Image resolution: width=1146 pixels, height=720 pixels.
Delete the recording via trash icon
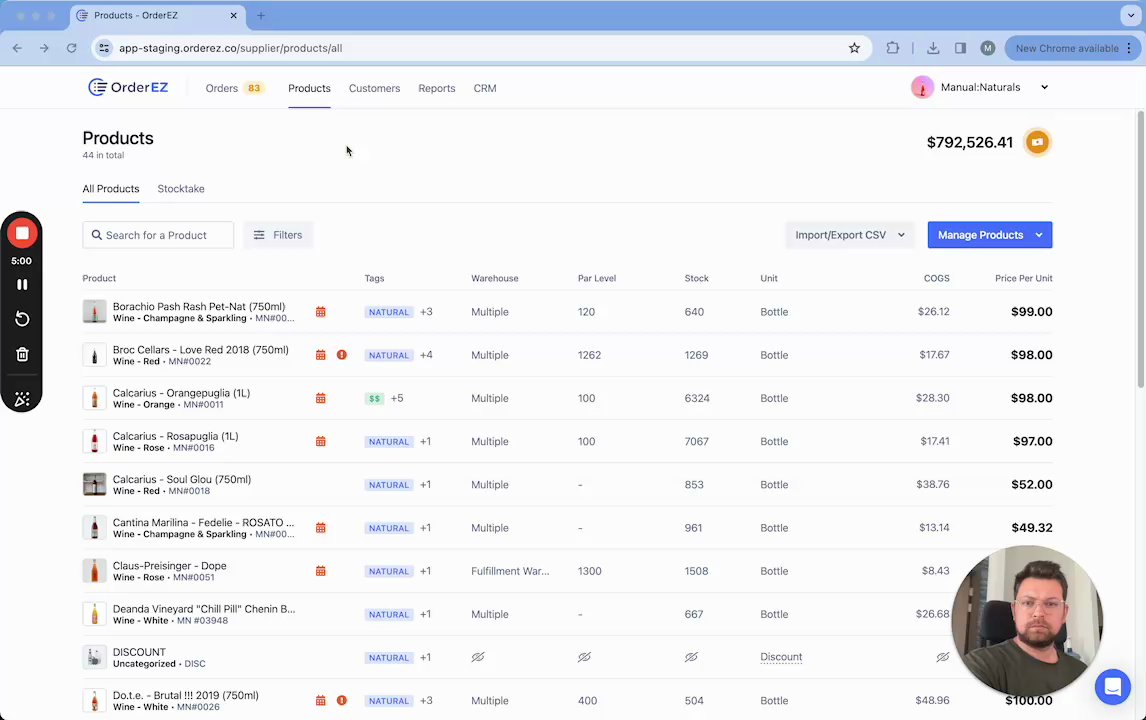pos(22,355)
